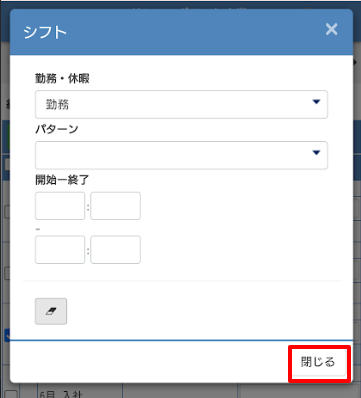Open the 勤務・休暇 dropdown showing 勤務

181,104
